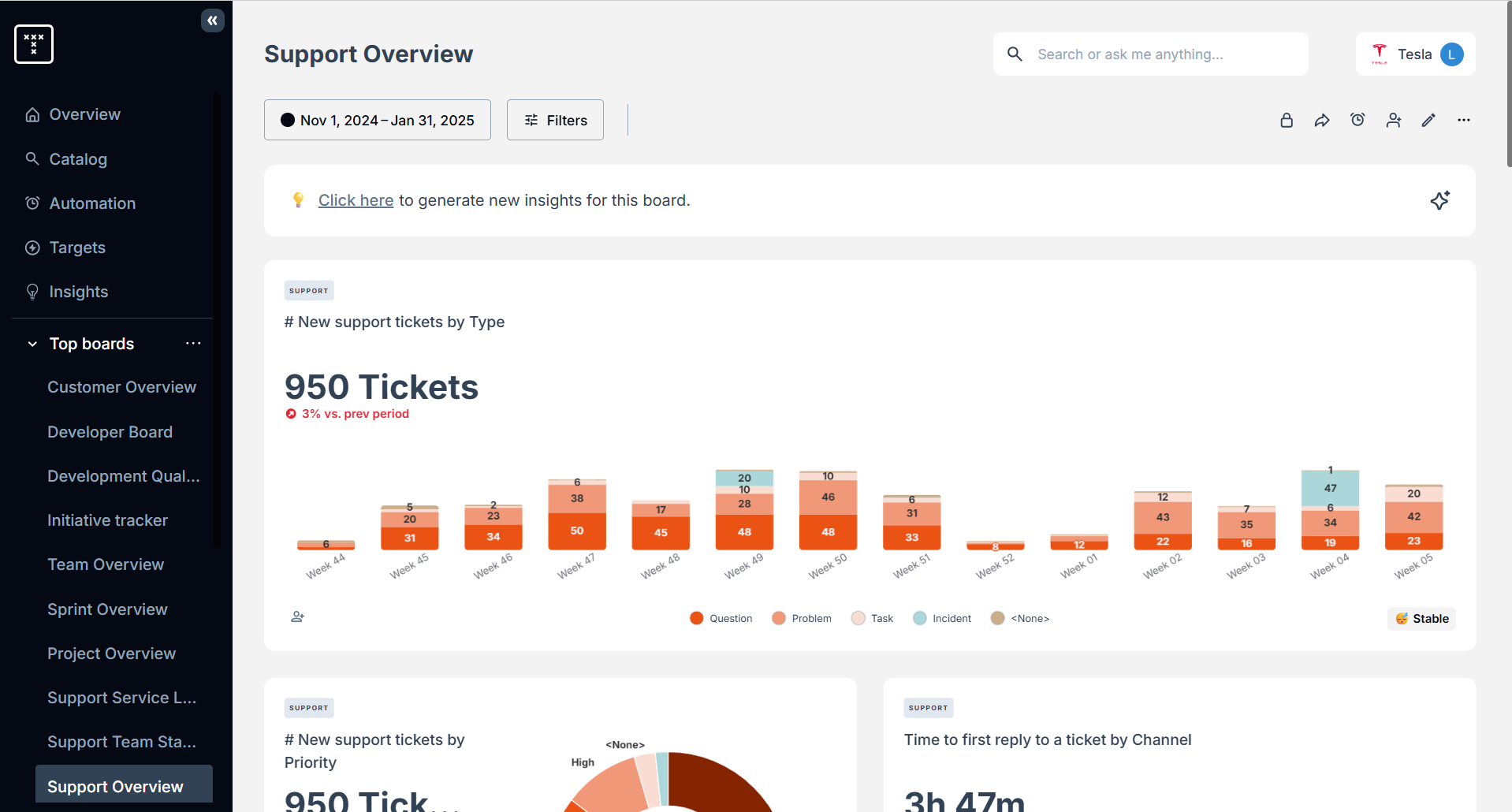
Task: Click here to generate new insights
Action: [356, 200]
